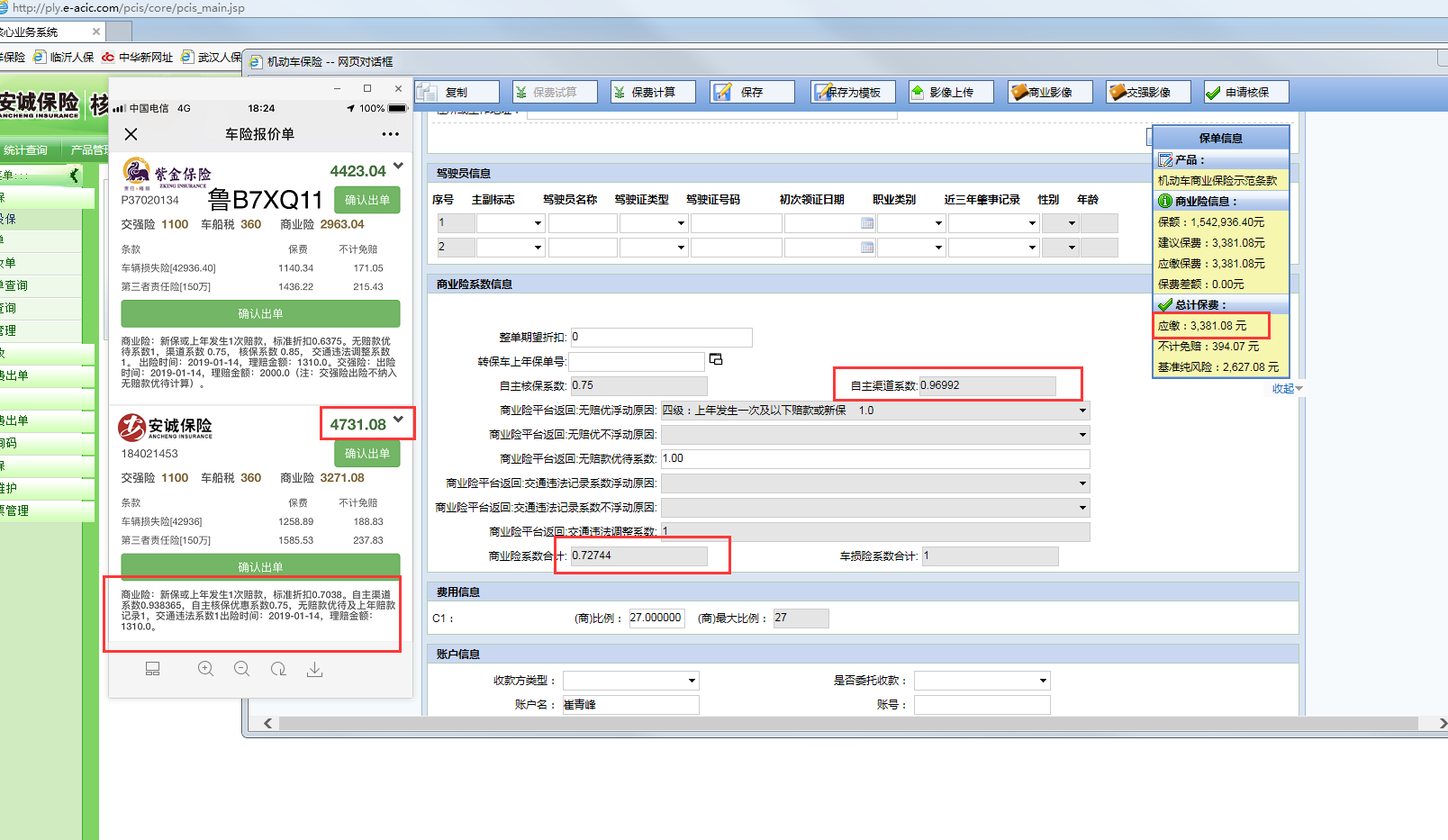Click the bottom horizontal scrollbar track
Image resolution: width=1448 pixels, height=840 pixels.
click(846, 724)
